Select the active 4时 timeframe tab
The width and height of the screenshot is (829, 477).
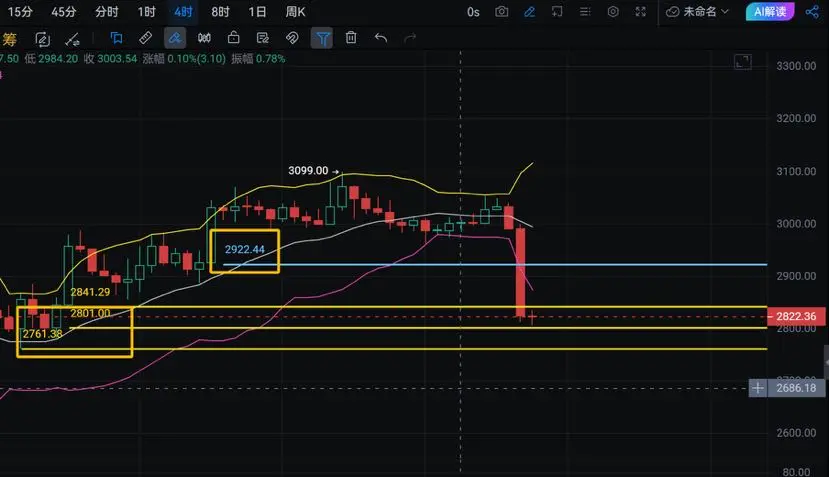pyautogui.click(x=183, y=12)
